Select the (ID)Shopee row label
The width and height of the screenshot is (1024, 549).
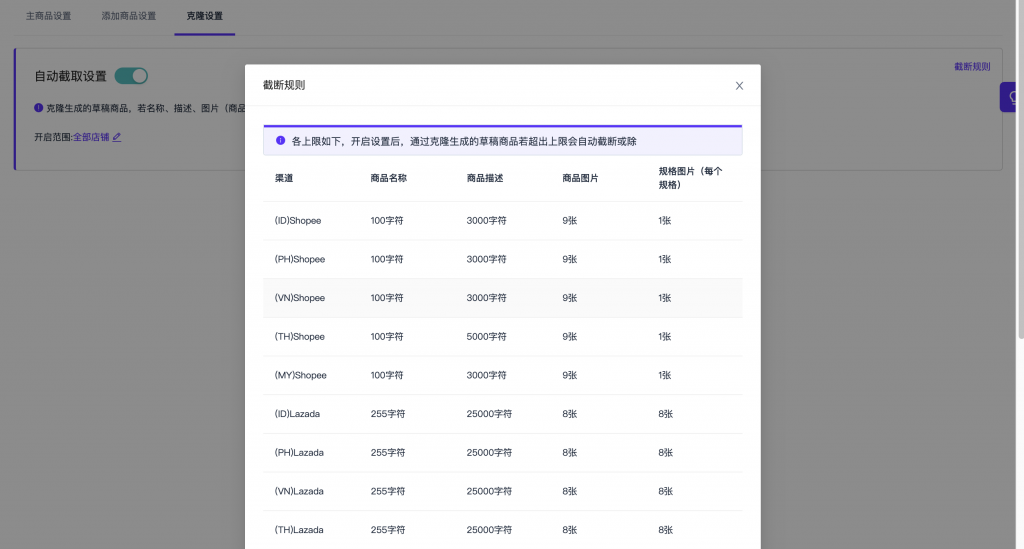pos(298,221)
